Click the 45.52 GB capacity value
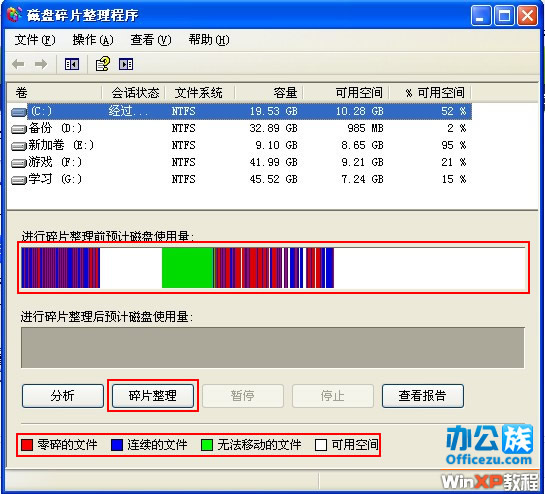 point(274,179)
